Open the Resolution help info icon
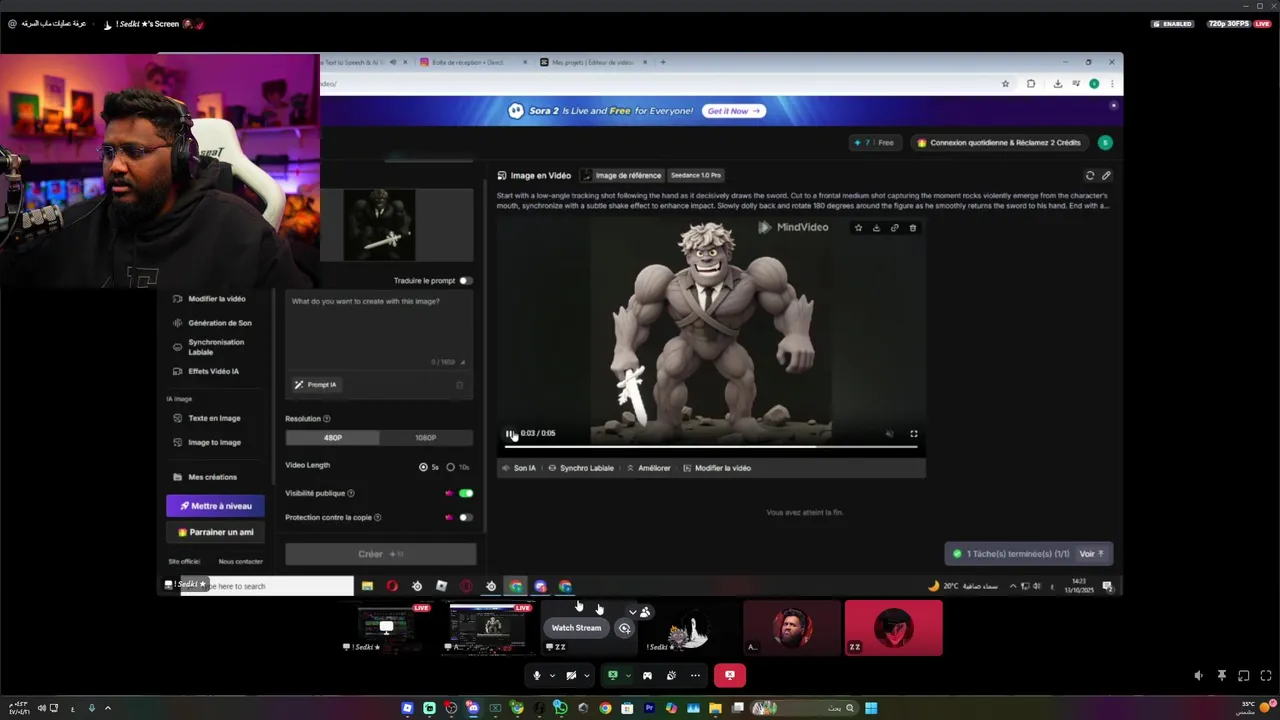 click(x=326, y=419)
